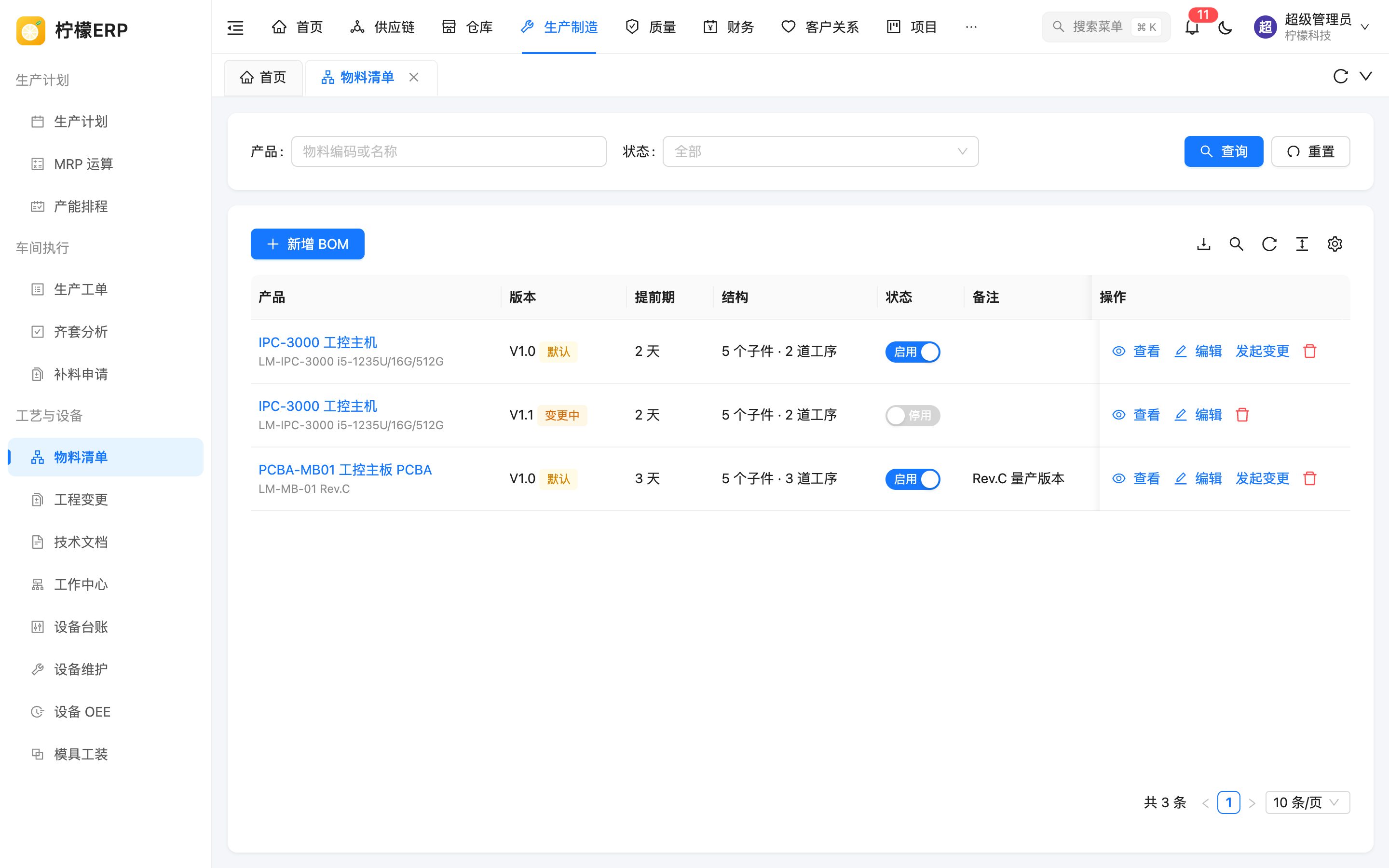Refresh the page using the tab bar reload icon
Viewport: 1389px width, 868px height.
pyautogui.click(x=1340, y=76)
